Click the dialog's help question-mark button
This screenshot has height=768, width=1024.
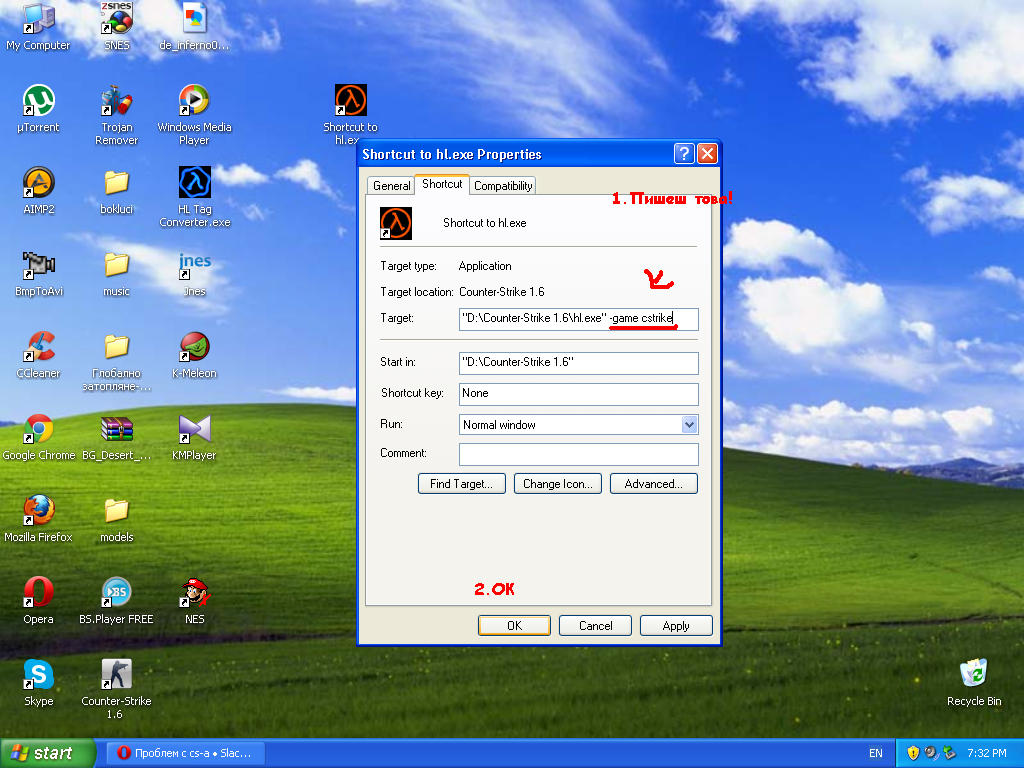point(684,153)
